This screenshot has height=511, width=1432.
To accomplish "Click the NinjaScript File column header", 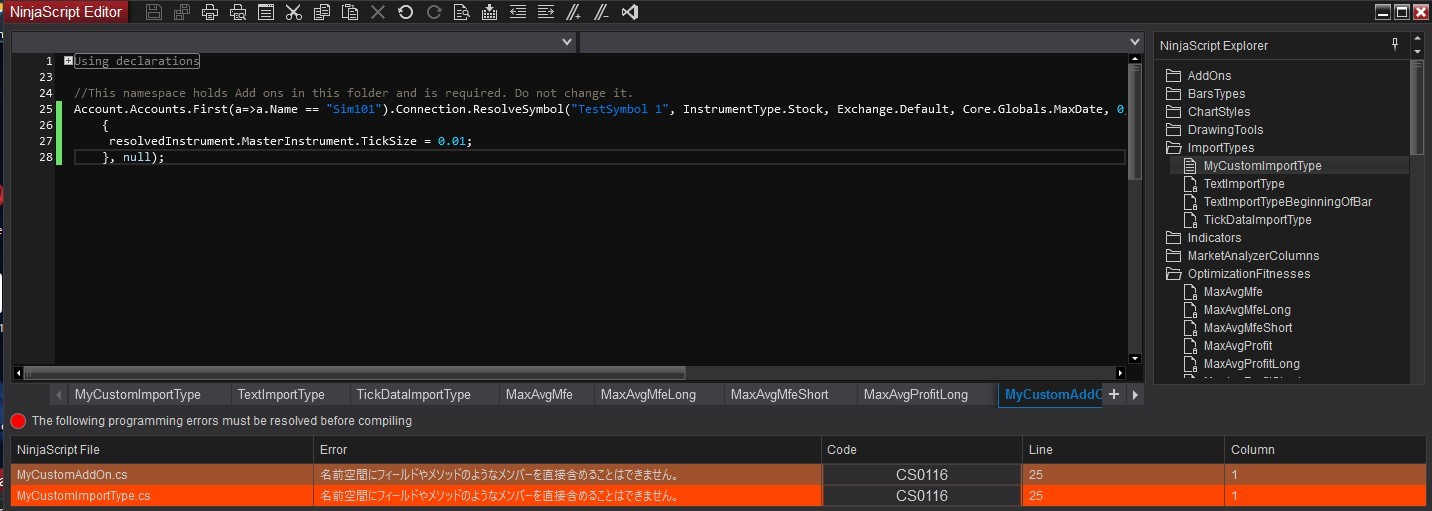I will point(162,450).
